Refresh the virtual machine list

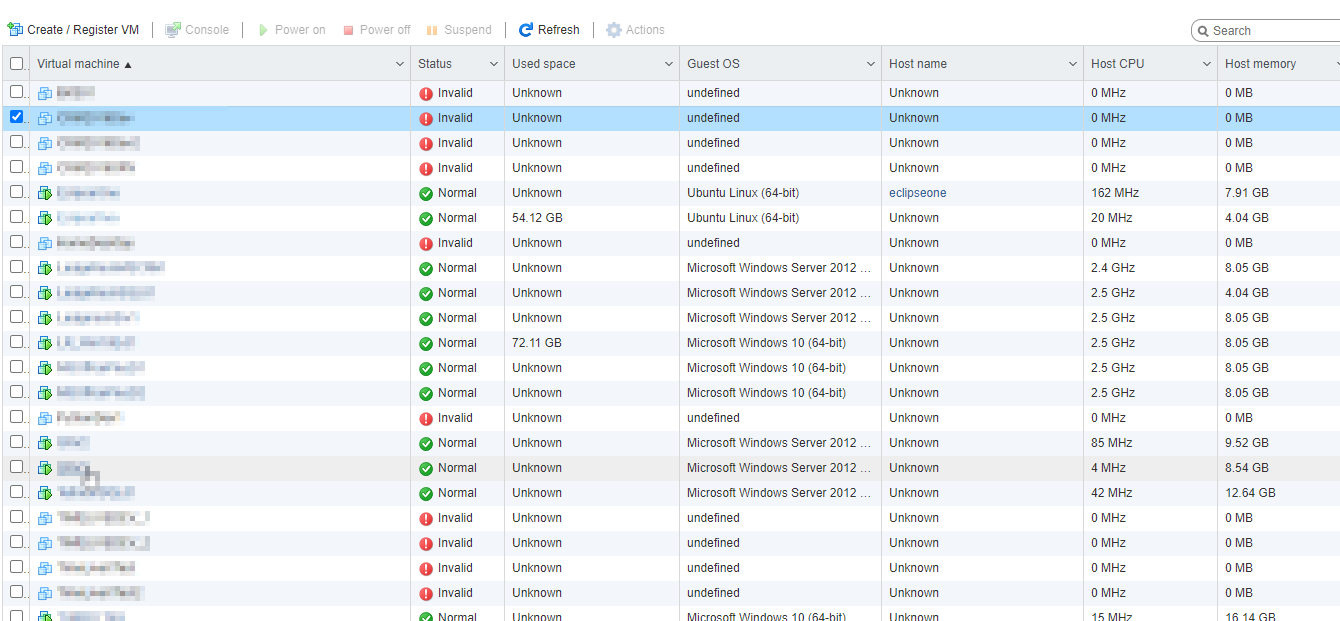549,30
